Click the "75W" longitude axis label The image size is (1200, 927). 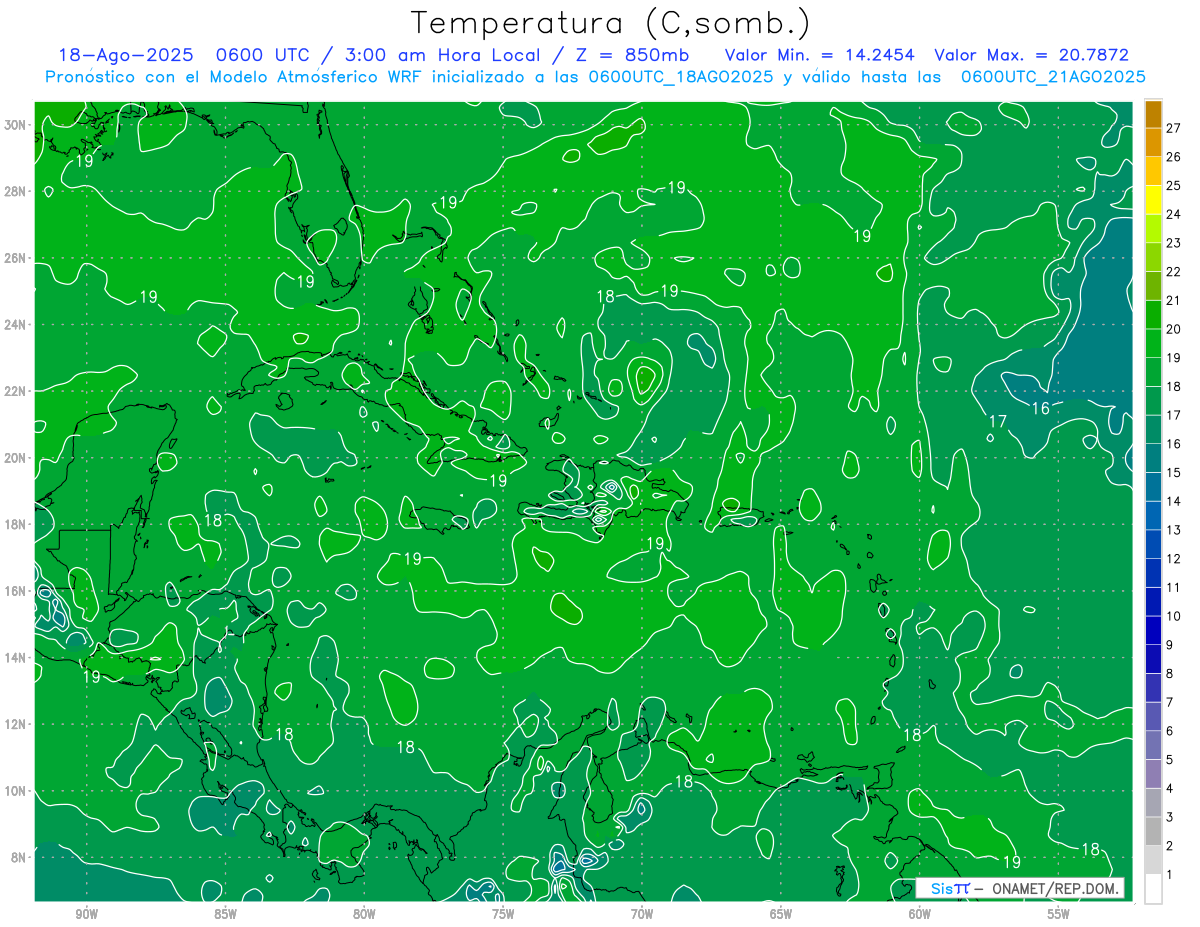[x=503, y=914]
